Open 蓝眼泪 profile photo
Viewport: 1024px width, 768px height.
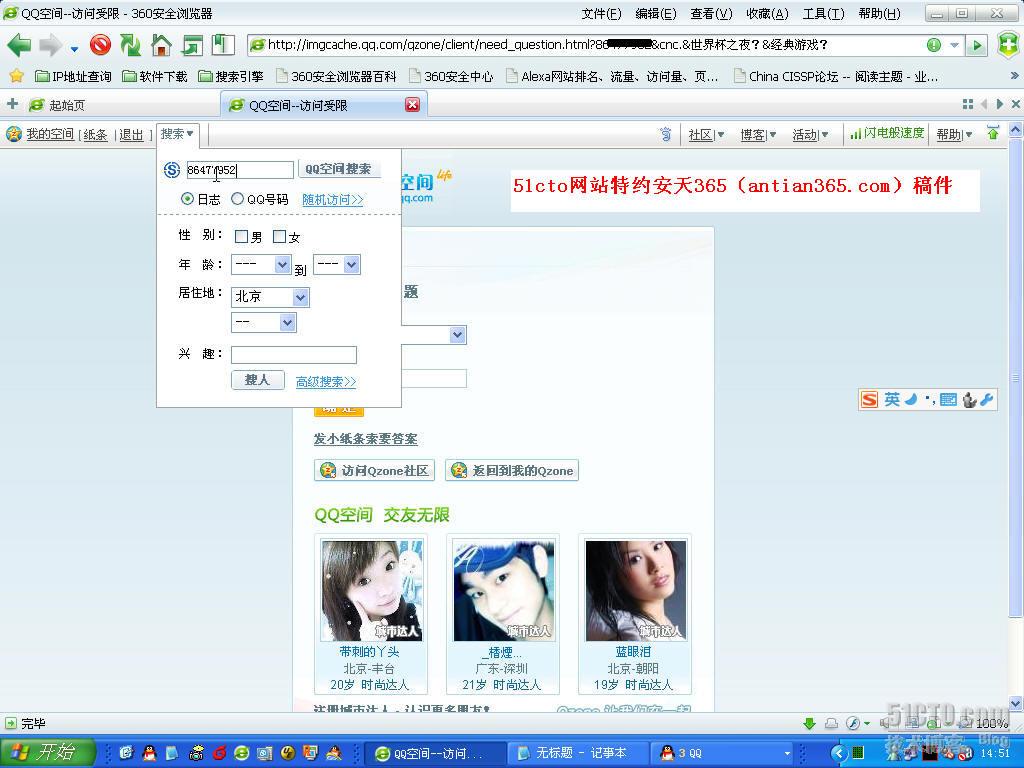636,590
